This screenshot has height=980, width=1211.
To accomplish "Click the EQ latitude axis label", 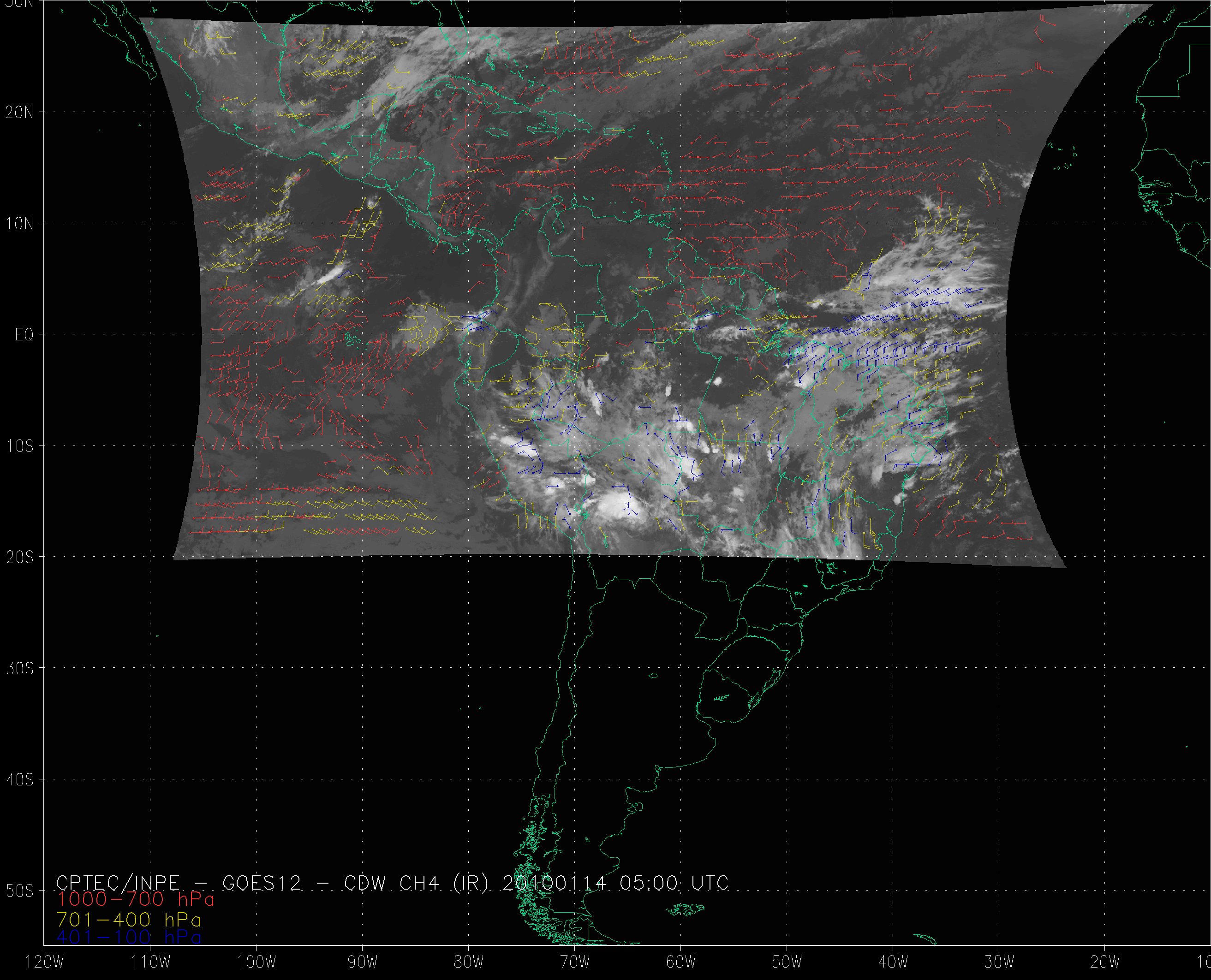I will pos(24,335).
